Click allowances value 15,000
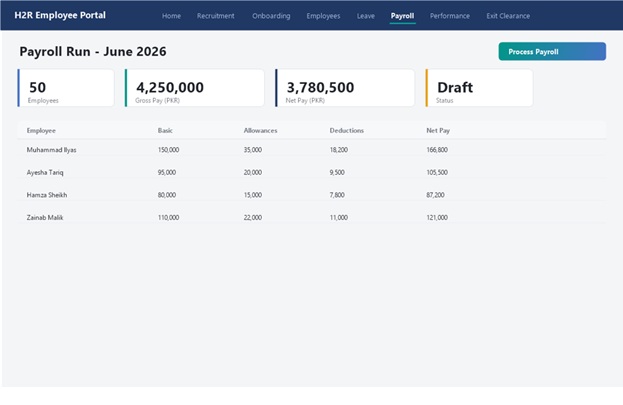623x405 pixels. [253, 195]
